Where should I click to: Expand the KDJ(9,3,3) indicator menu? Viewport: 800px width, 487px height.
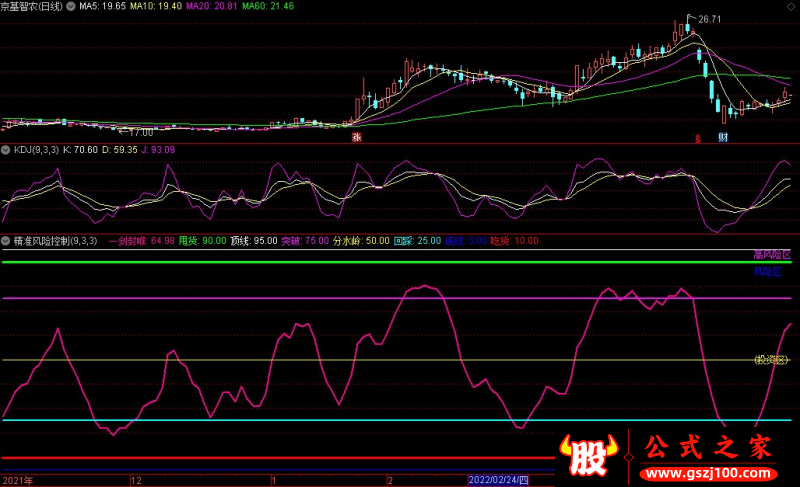point(6,150)
